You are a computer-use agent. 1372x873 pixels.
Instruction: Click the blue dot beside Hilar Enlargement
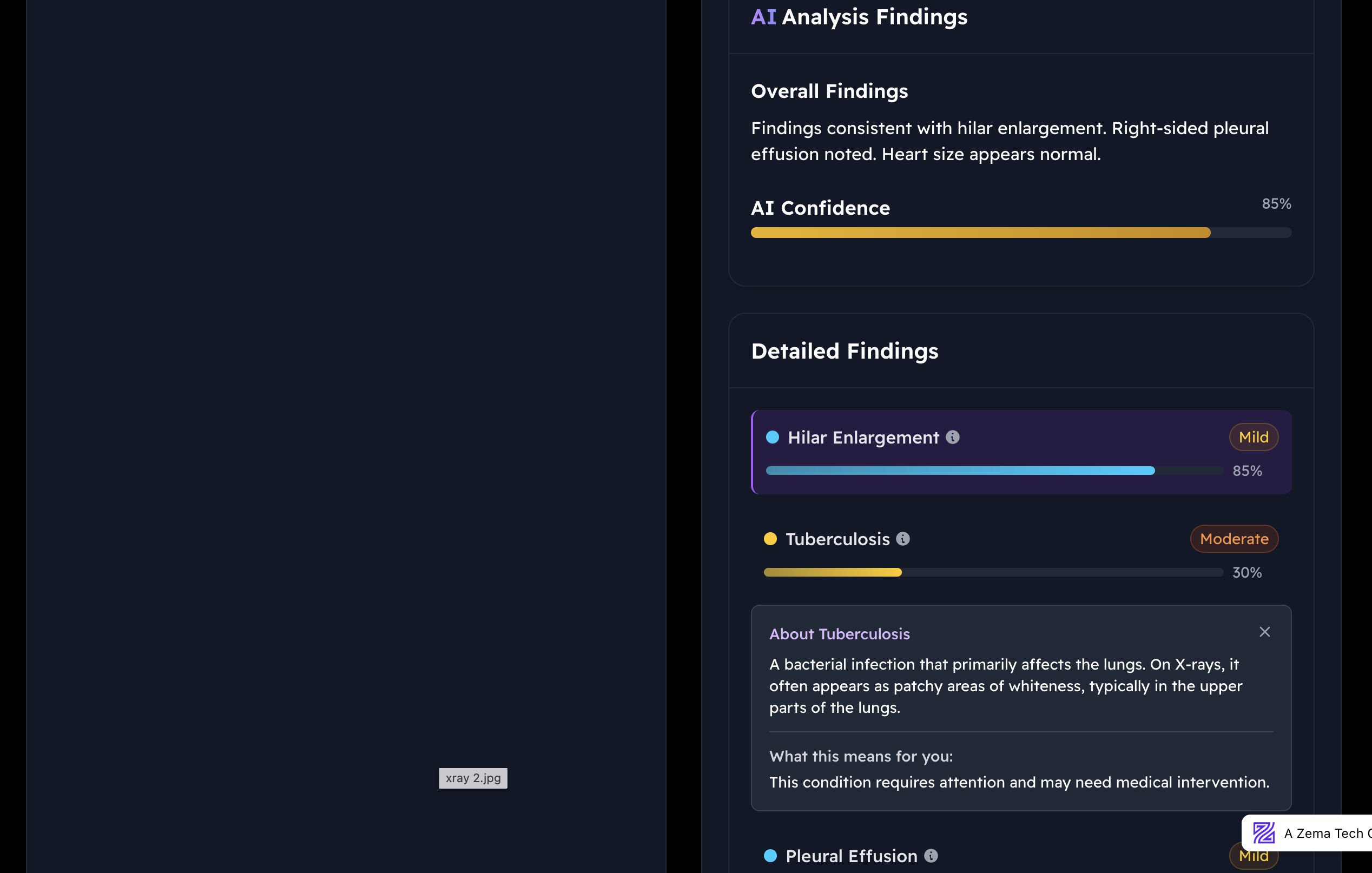click(773, 437)
